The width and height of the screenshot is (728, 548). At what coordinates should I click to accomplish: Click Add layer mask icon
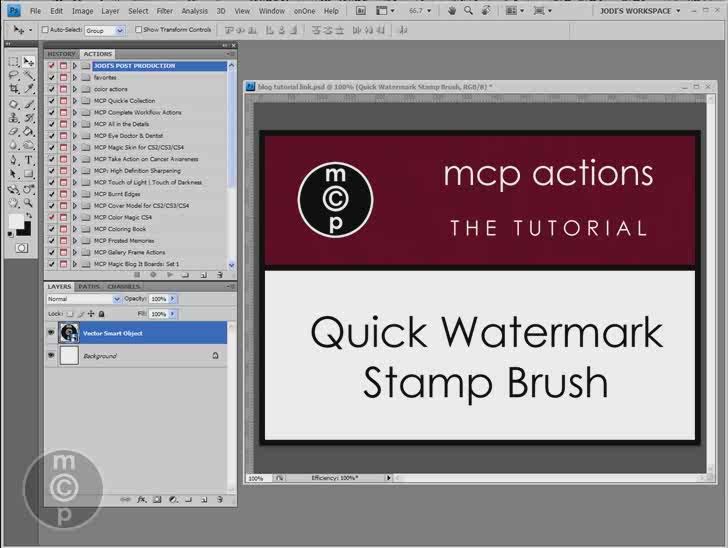[x=157, y=500]
